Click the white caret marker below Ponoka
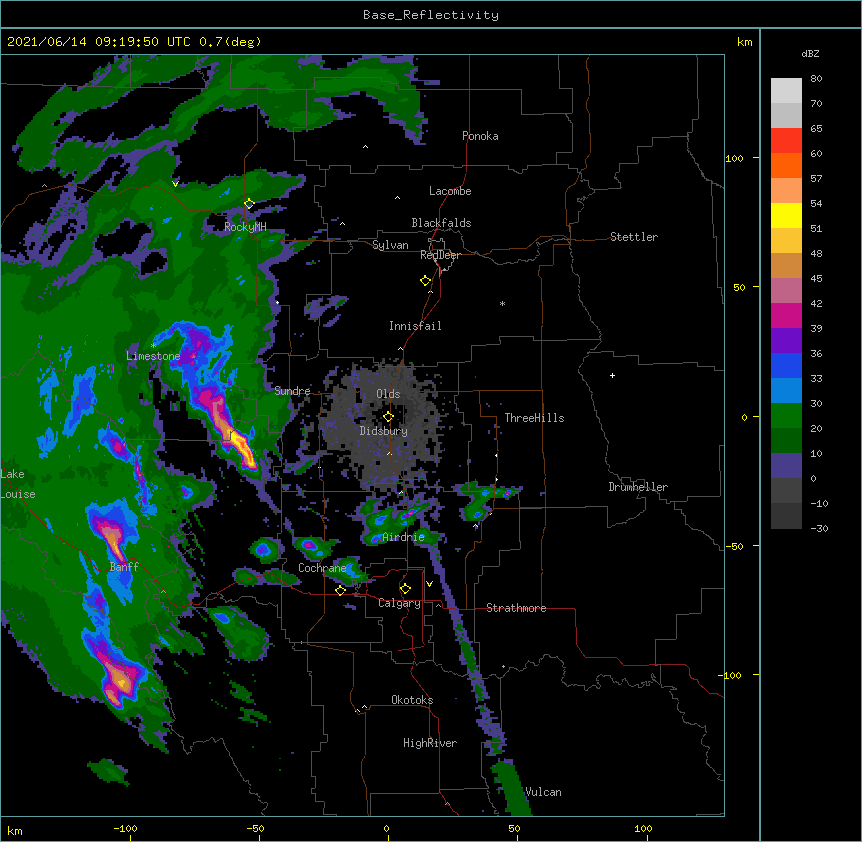862x842 pixels. click(365, 147)
